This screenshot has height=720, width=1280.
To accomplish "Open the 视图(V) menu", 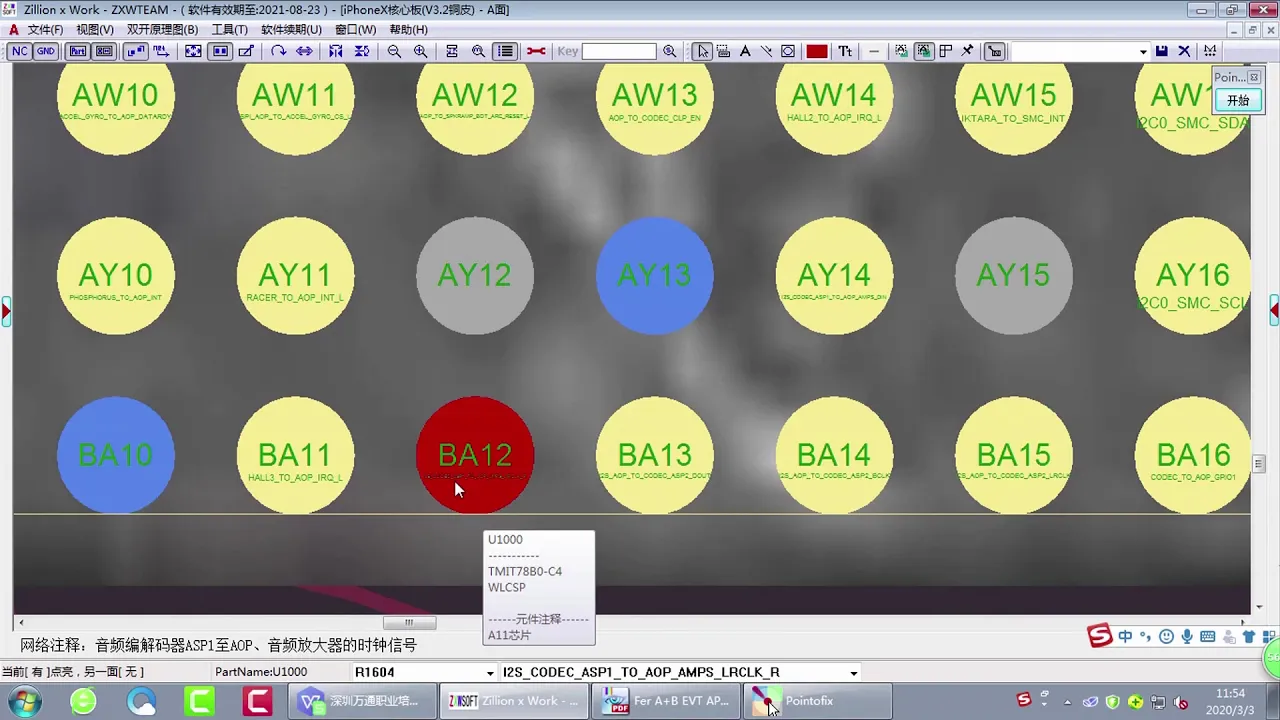I will (95, 29).
